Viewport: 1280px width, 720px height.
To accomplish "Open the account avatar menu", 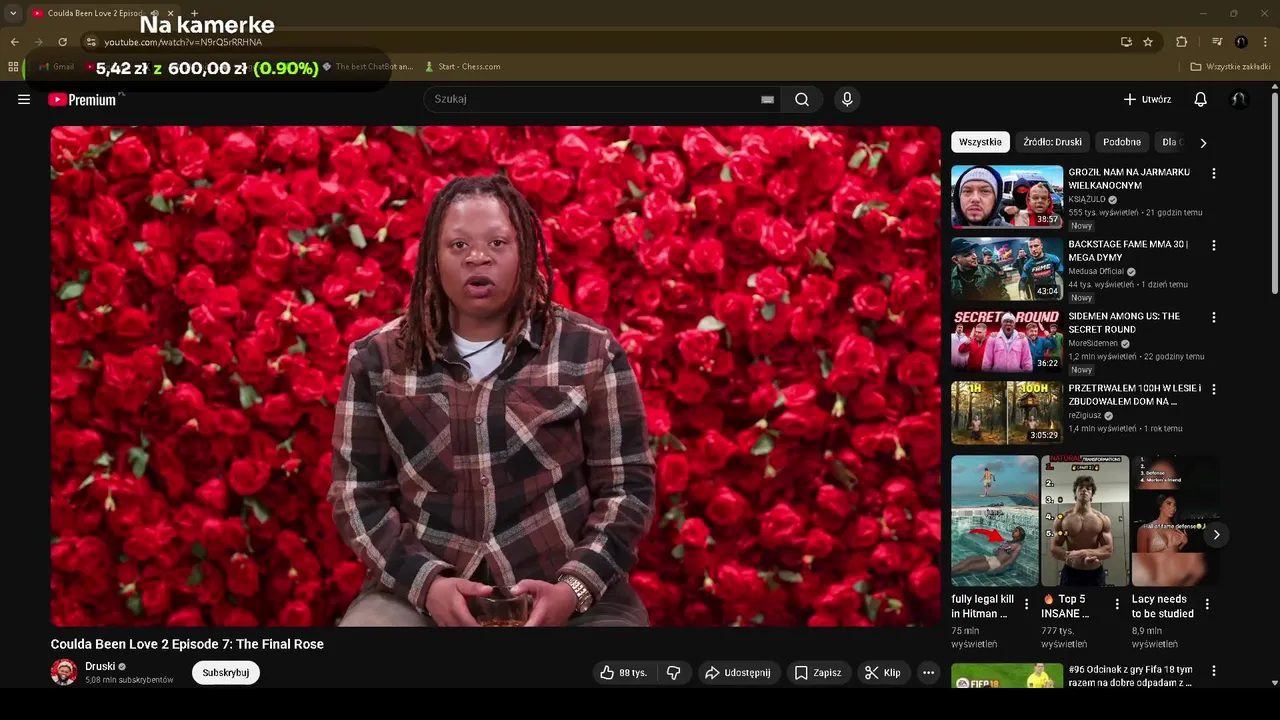I will tap(1239, 99).
